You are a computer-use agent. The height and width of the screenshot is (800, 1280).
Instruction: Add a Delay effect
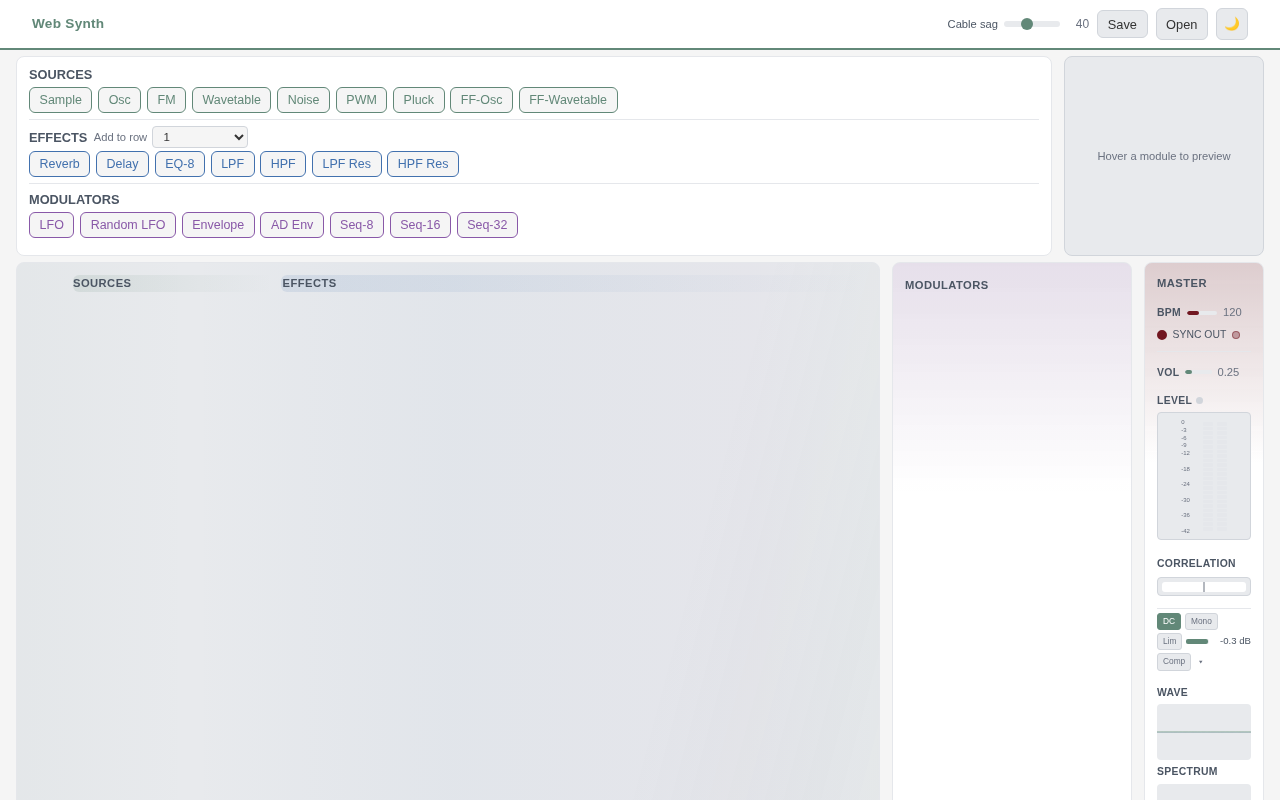[x=122, y=164]
